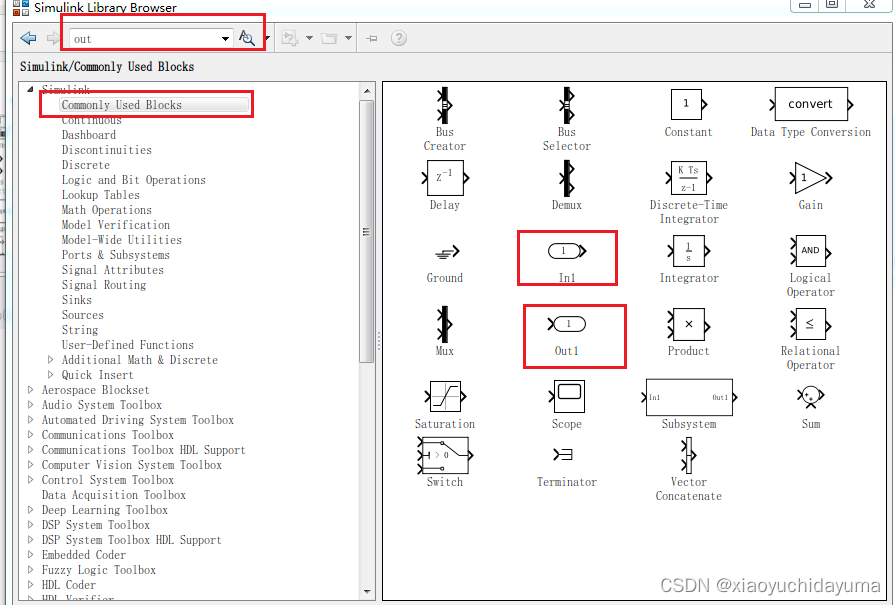
Task: Select the Demux block
Action: [x=567, y=178]
